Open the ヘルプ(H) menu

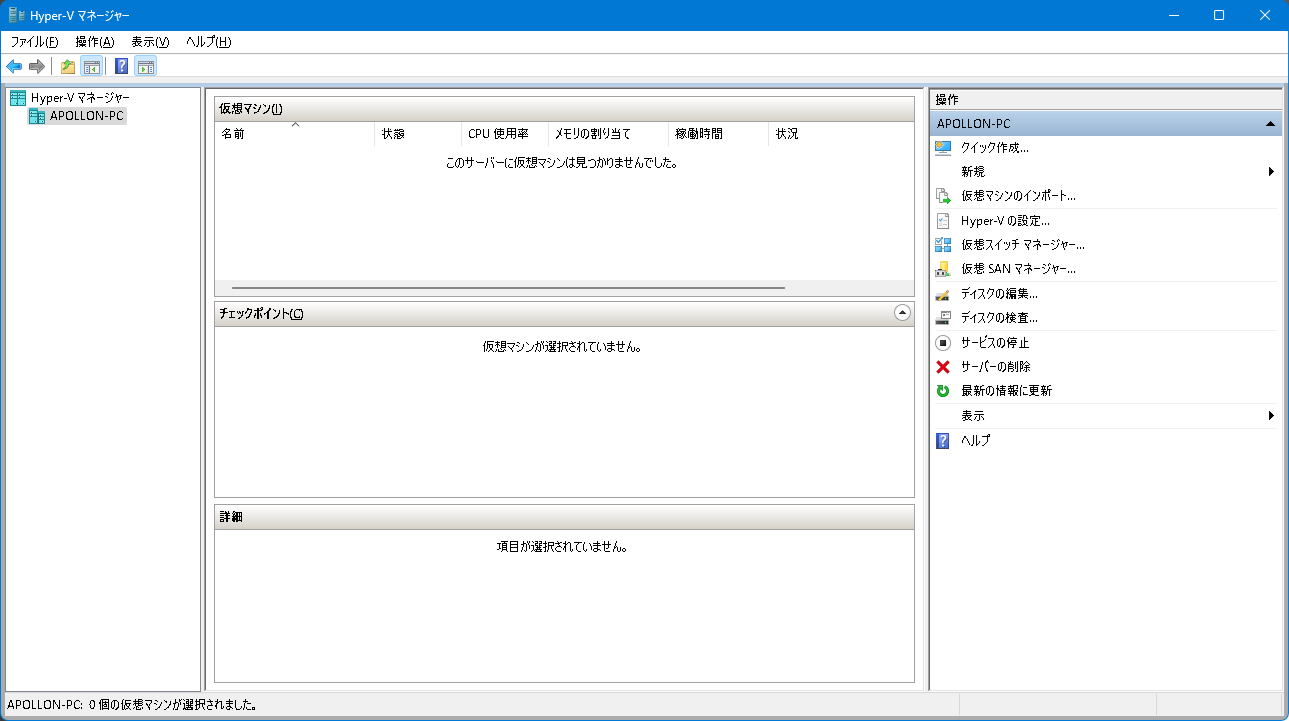click(x=209, y=42)
